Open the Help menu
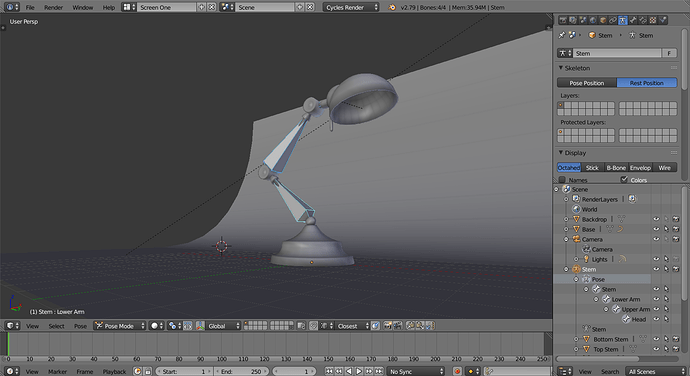690x376 pixels. click(109, 7)
